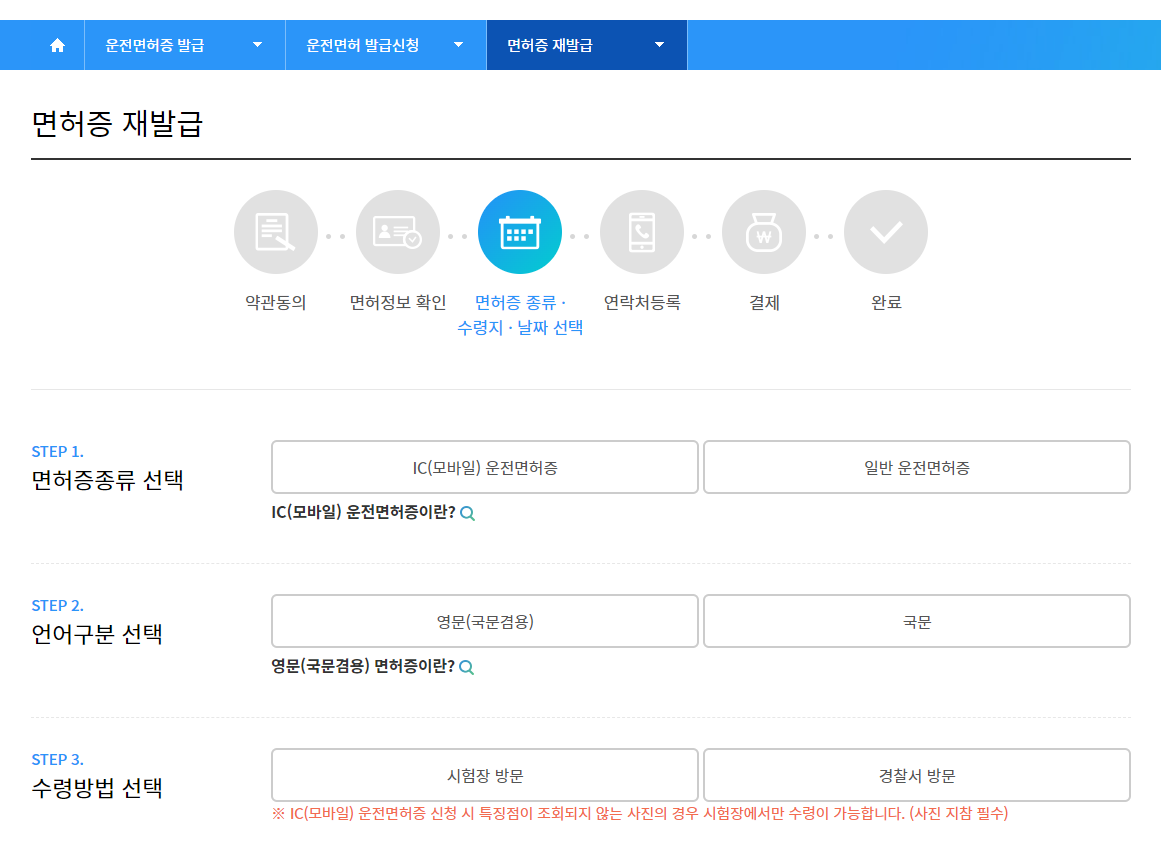Click the 완료 checkmark step icon
The image size is (1161, 848).
[886, 231]
